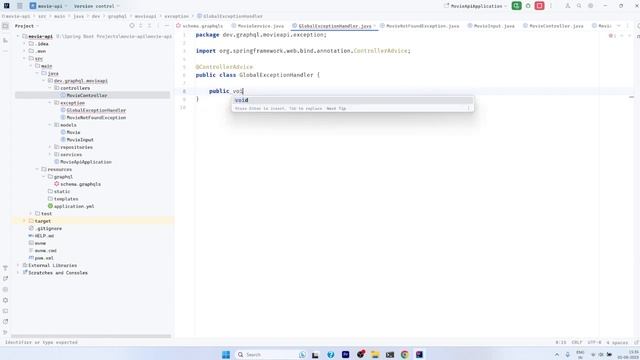The height and width of the screenshot is (360, 640).
Task: Open IDE settings gear icon
Action: point(590,6)
